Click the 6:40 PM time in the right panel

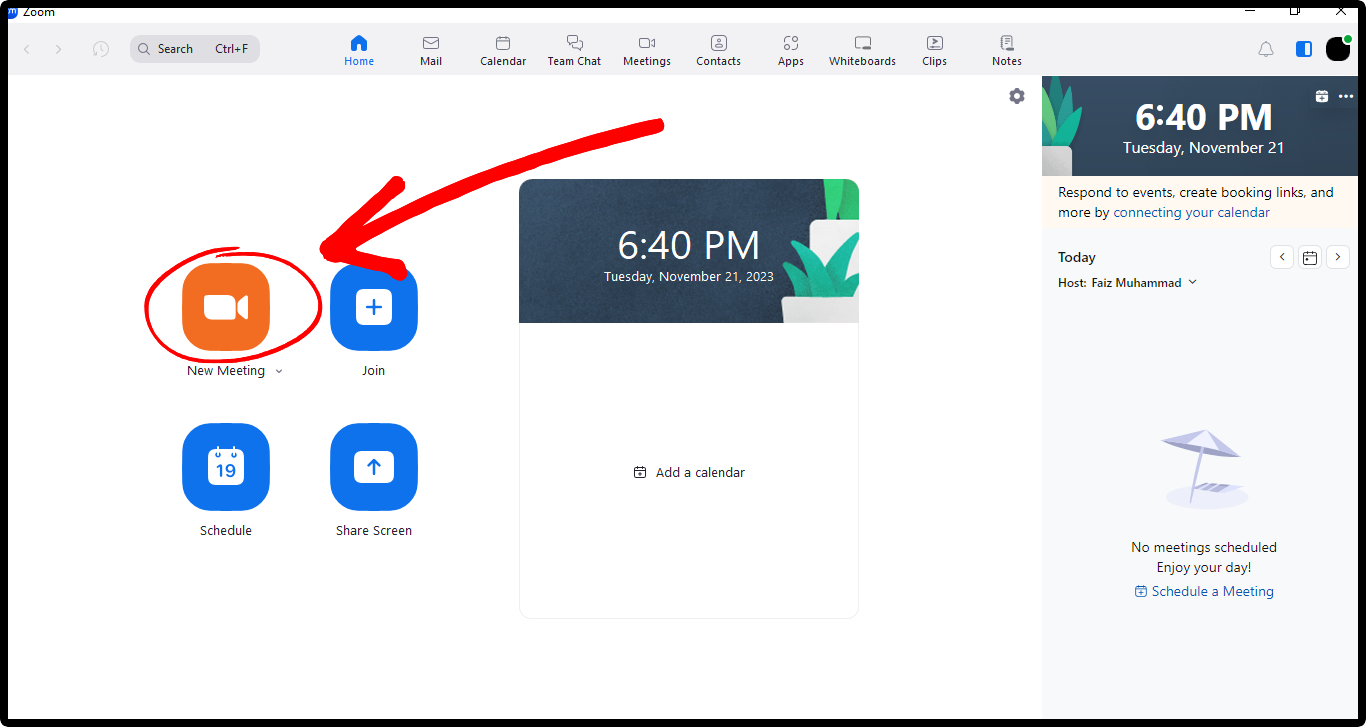tap(1204, 117)
